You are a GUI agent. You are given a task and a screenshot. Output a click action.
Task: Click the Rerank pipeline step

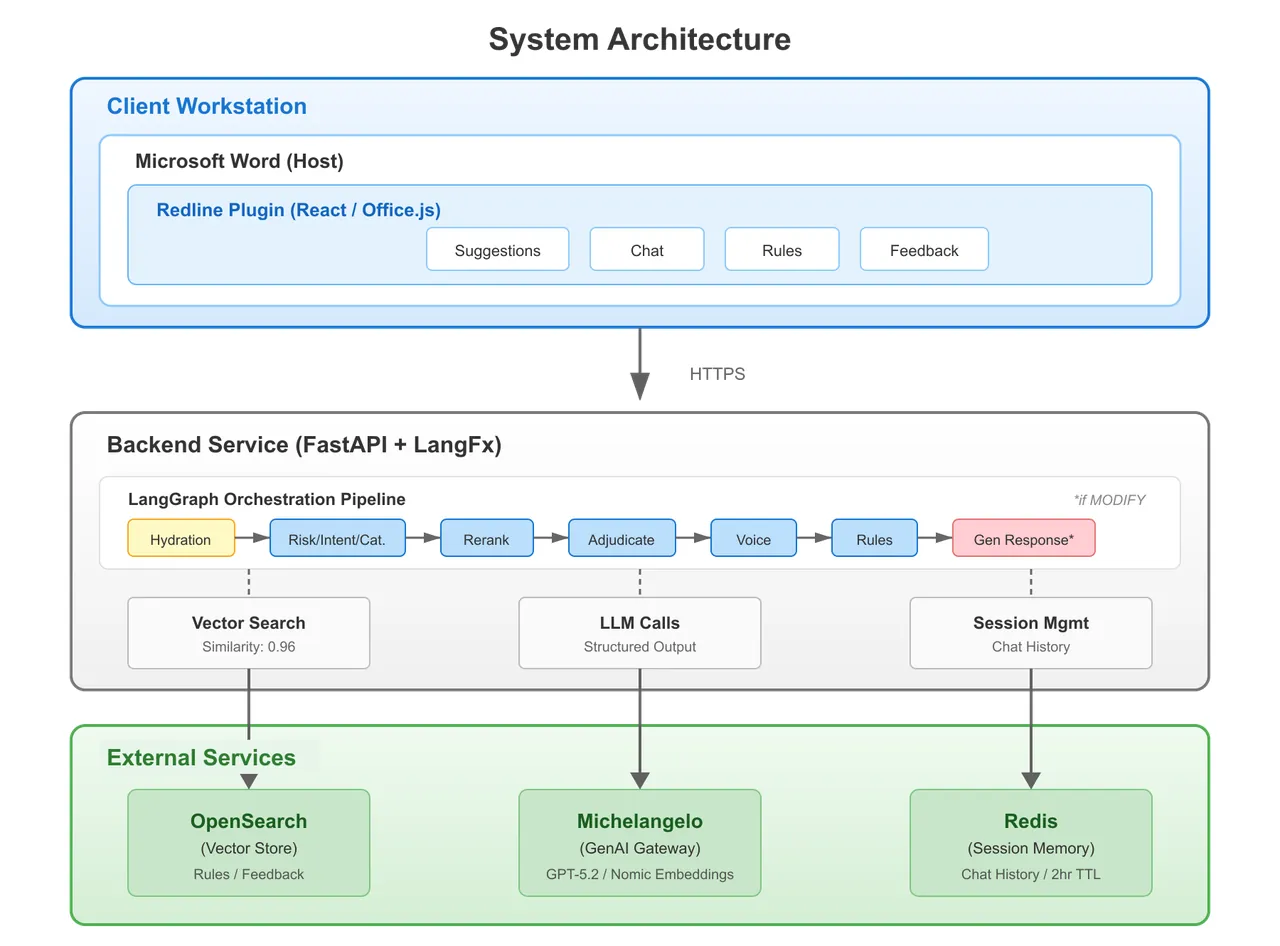click(x=486, y=538)
